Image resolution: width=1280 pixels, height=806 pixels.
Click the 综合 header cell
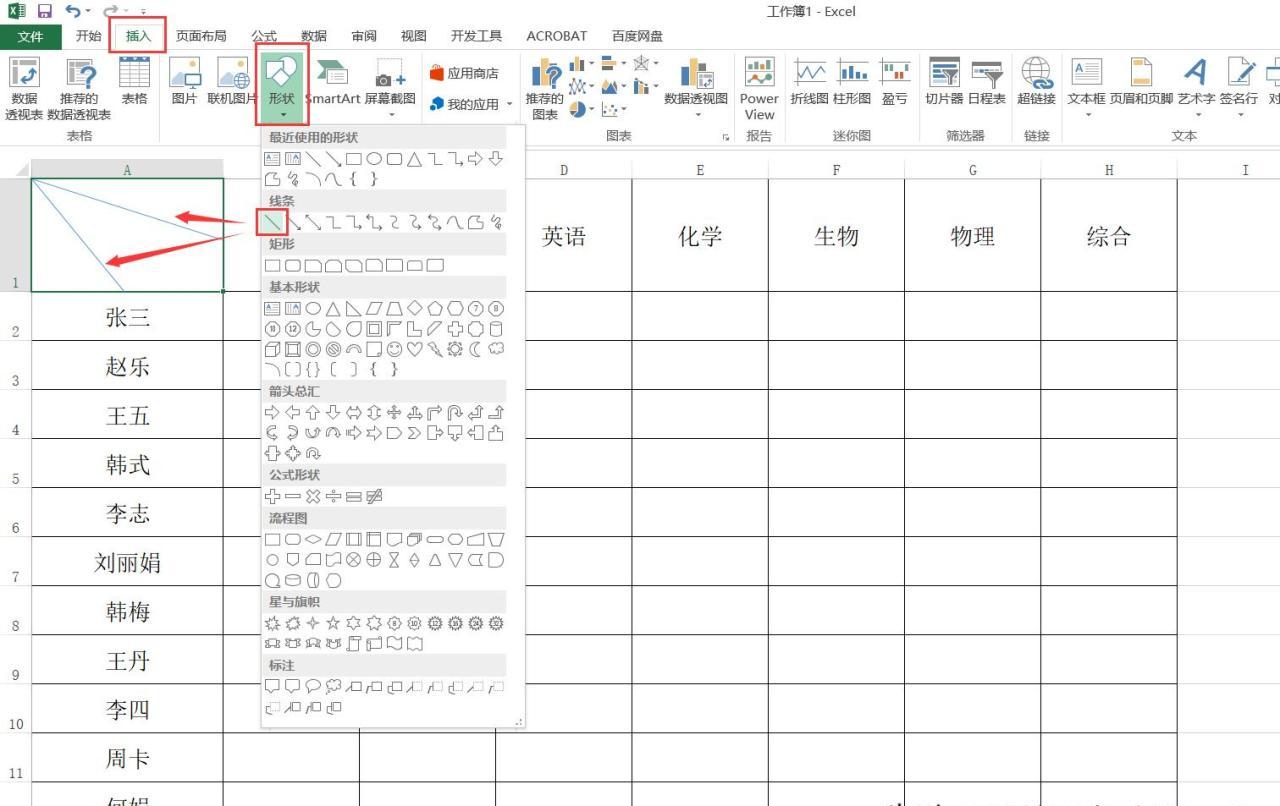click(x=1109, y=236)
